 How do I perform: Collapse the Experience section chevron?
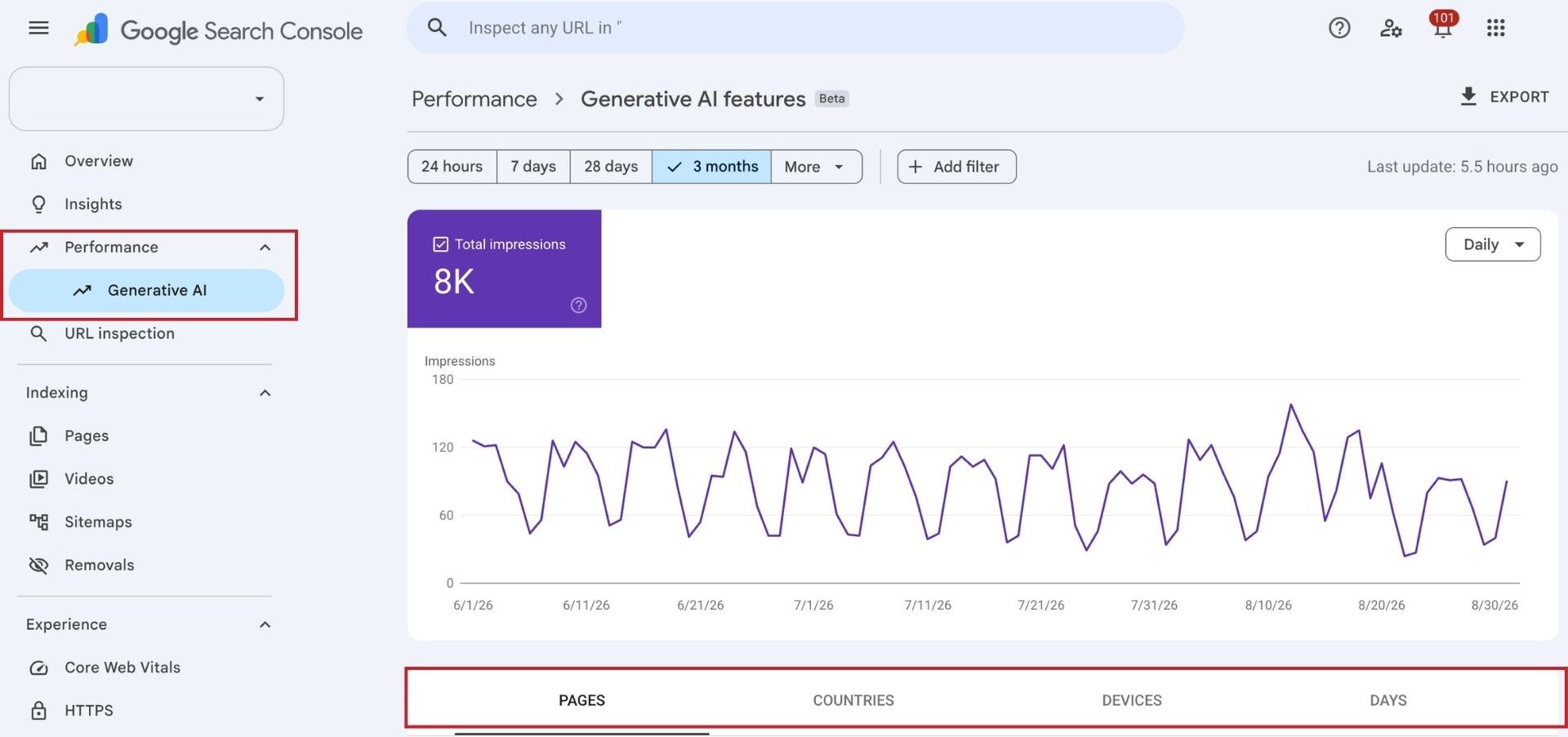[265, 625]
